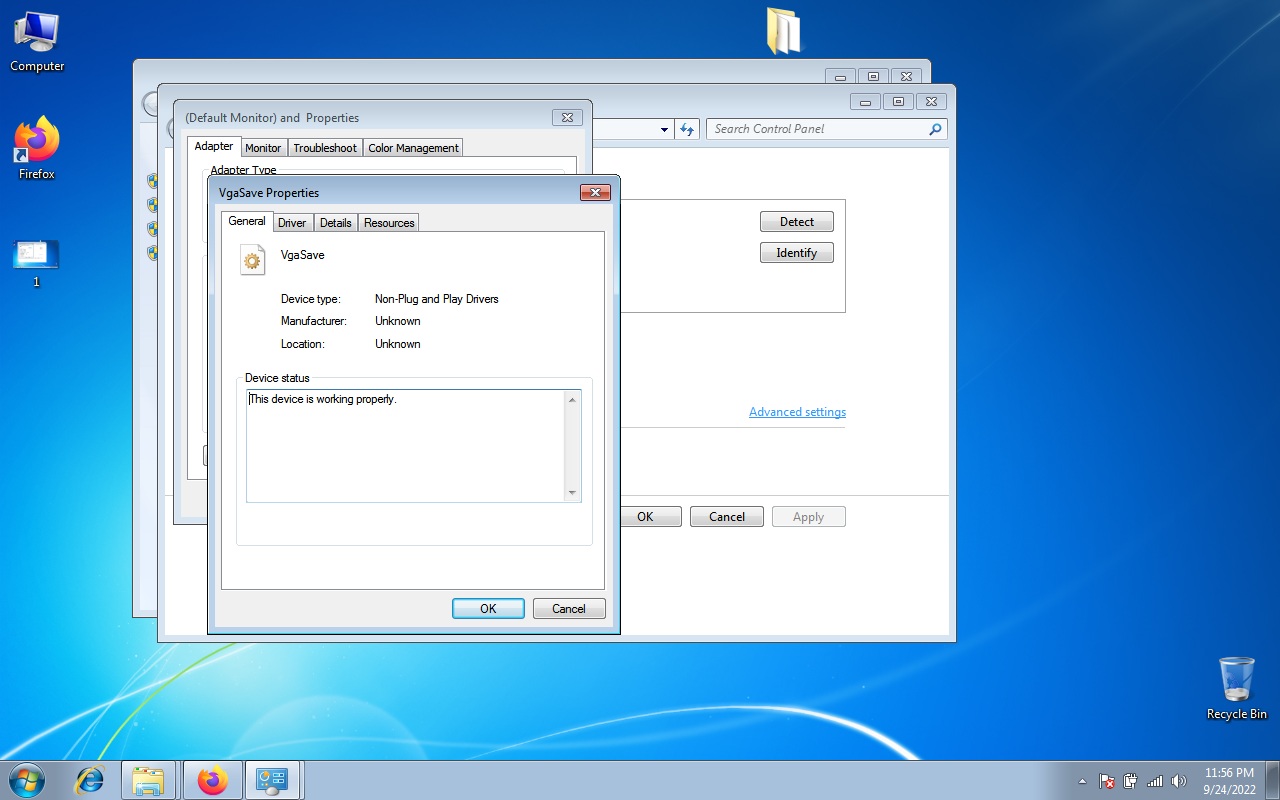The width and height of the screenshot is (1280, 800).
Task: Click the Device status scrollbar down arrow
Action: click(x=572, y=493)
